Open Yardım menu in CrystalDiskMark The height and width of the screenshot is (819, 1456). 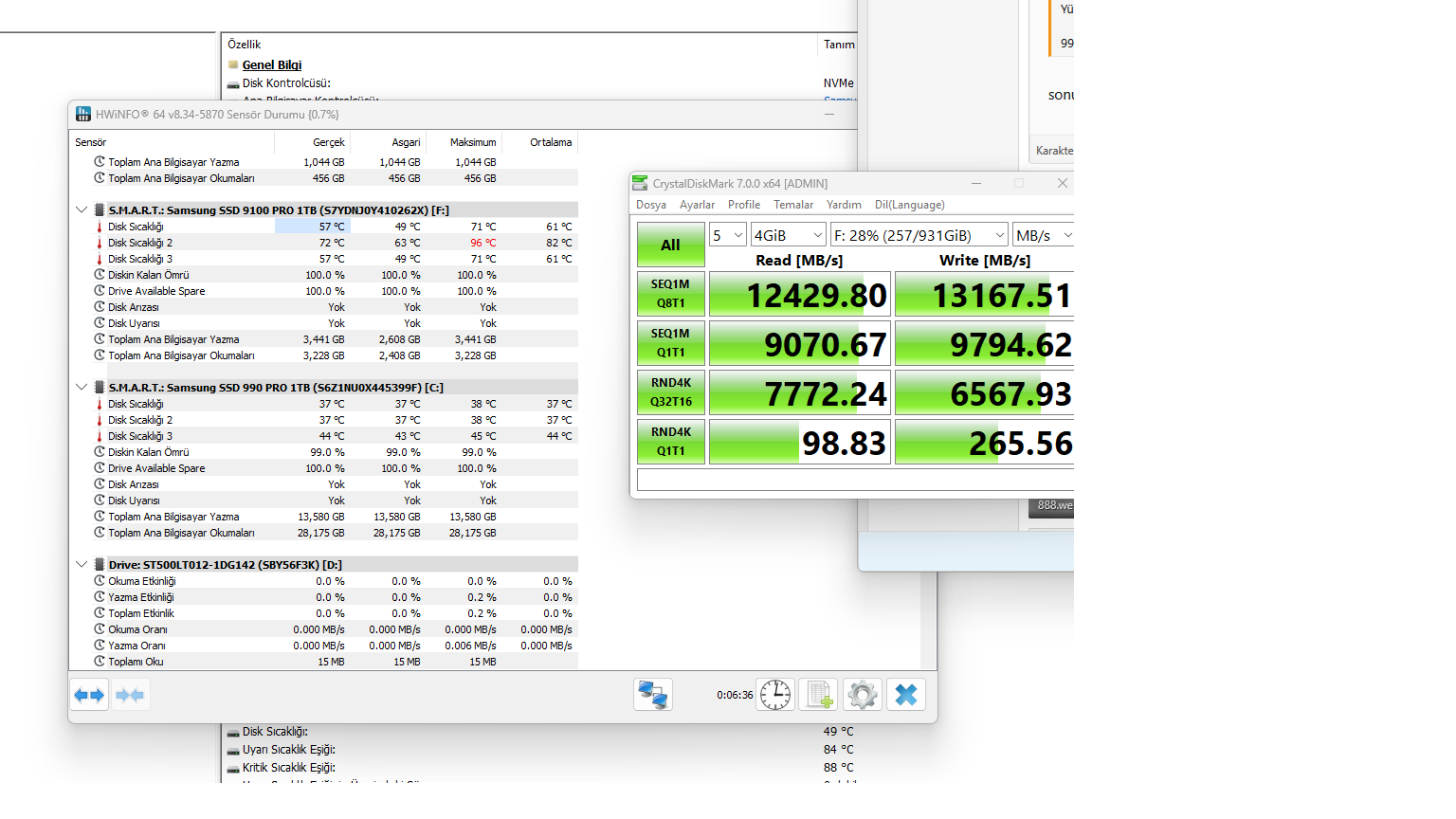point(844,205)
